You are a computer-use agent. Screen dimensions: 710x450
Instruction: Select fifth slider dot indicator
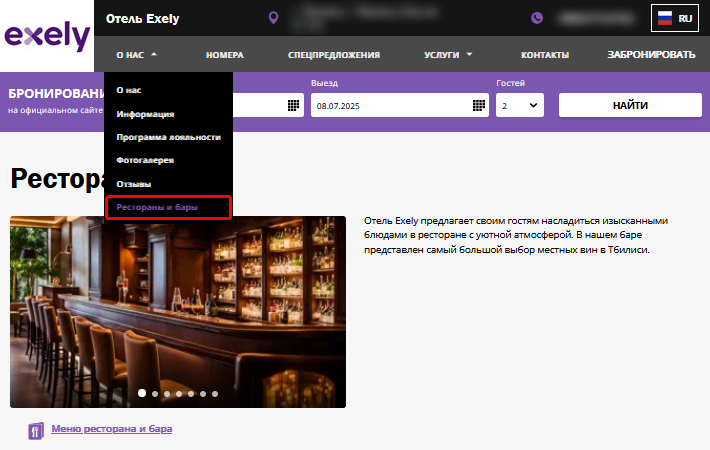(191, 394)
